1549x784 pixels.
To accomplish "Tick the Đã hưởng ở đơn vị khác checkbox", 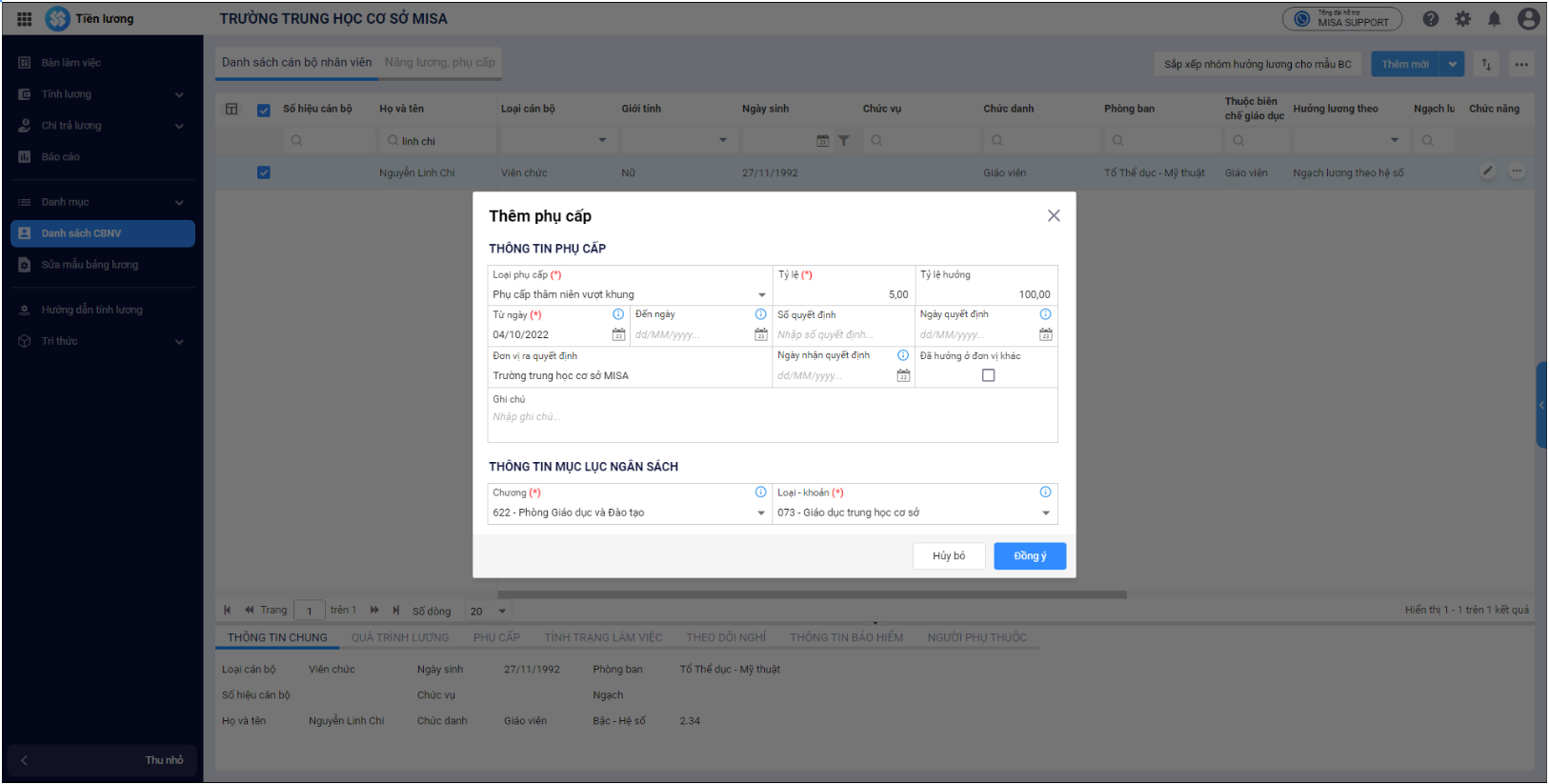I will click(x=988, y=375).
